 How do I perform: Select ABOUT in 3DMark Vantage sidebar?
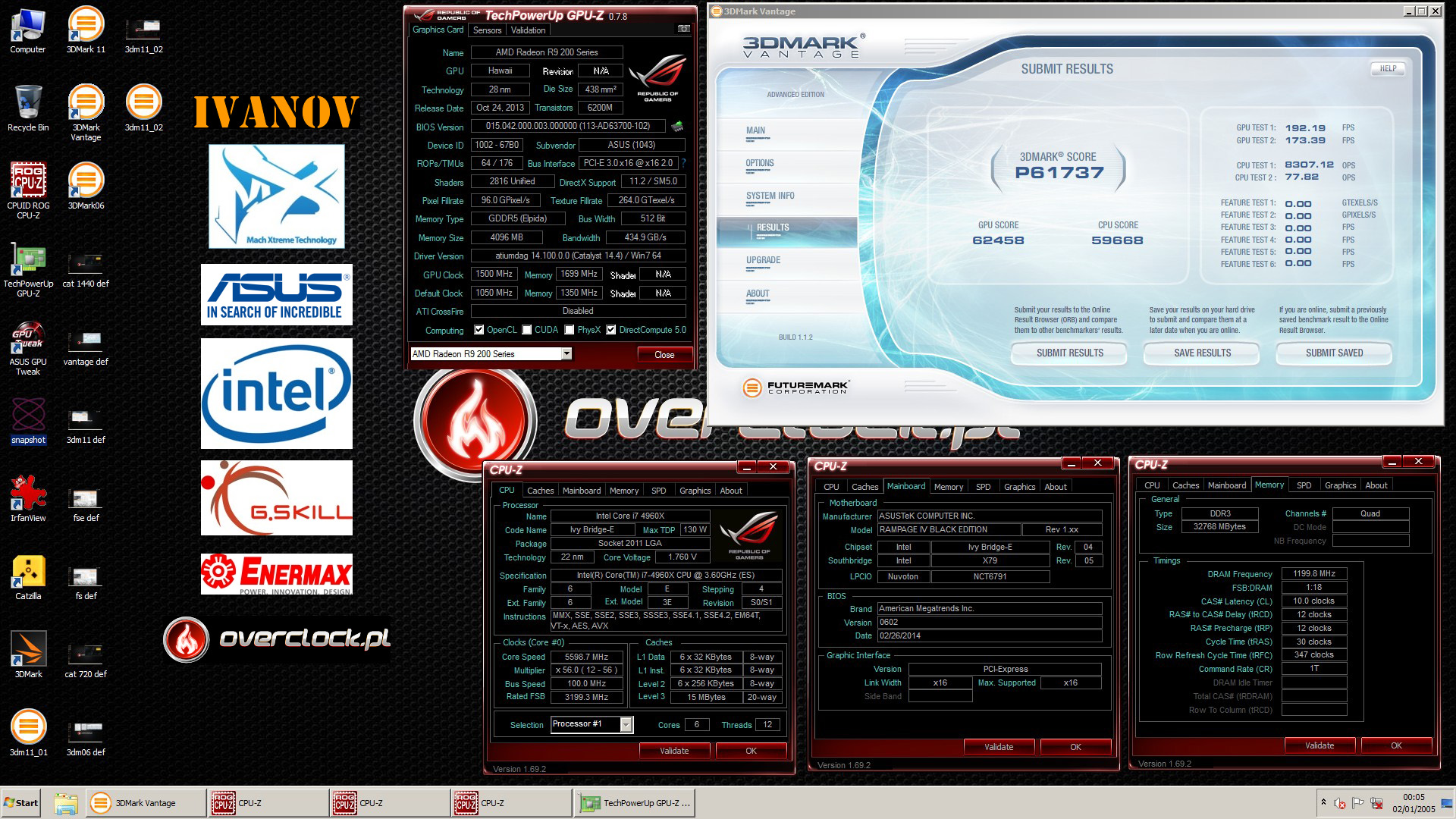[x=757, y=294]
